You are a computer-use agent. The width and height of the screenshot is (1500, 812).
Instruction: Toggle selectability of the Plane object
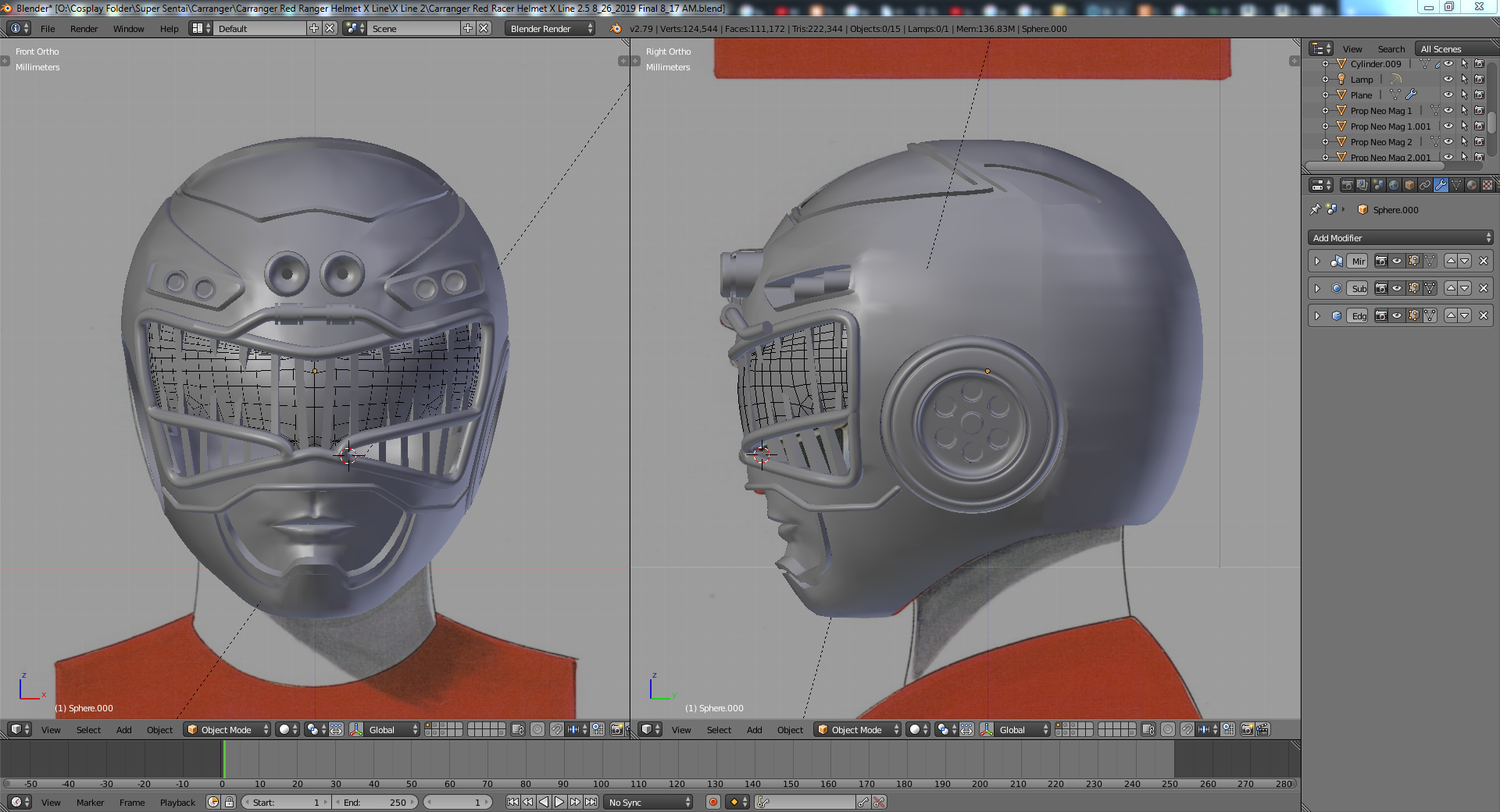click(x=1464, y=95)
